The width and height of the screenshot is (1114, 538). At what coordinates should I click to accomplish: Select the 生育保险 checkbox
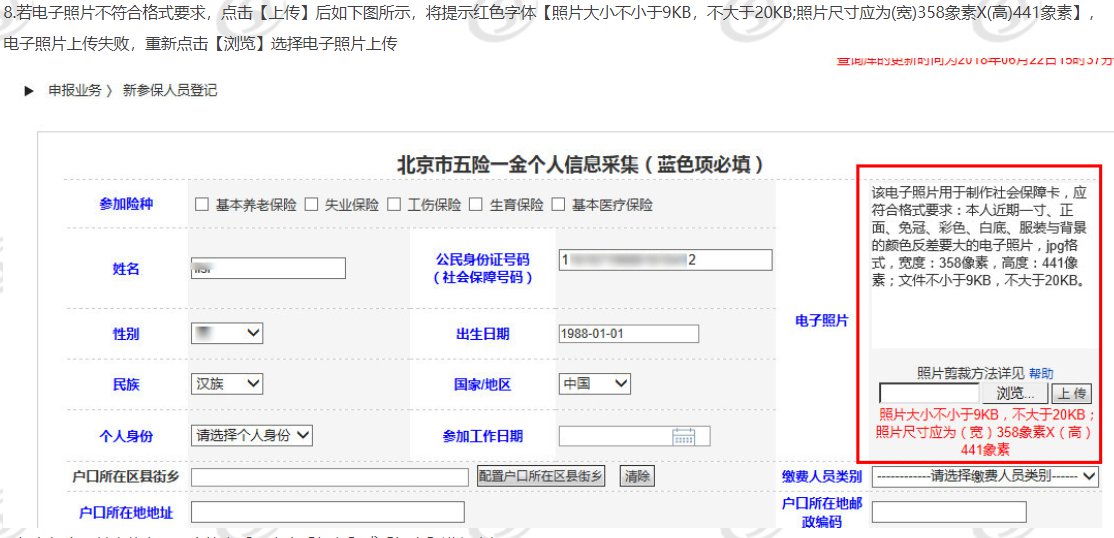tap(476, 205)
